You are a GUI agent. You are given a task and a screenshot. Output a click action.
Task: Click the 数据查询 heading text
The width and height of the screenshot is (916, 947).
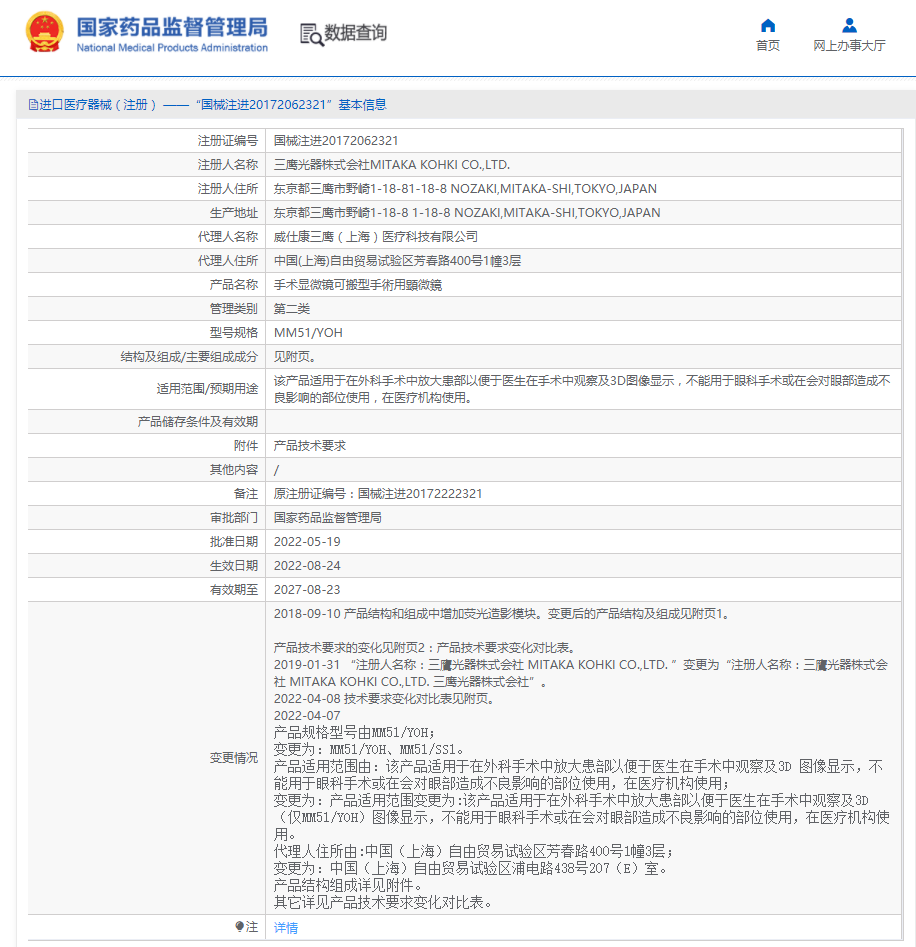[356, 33]
